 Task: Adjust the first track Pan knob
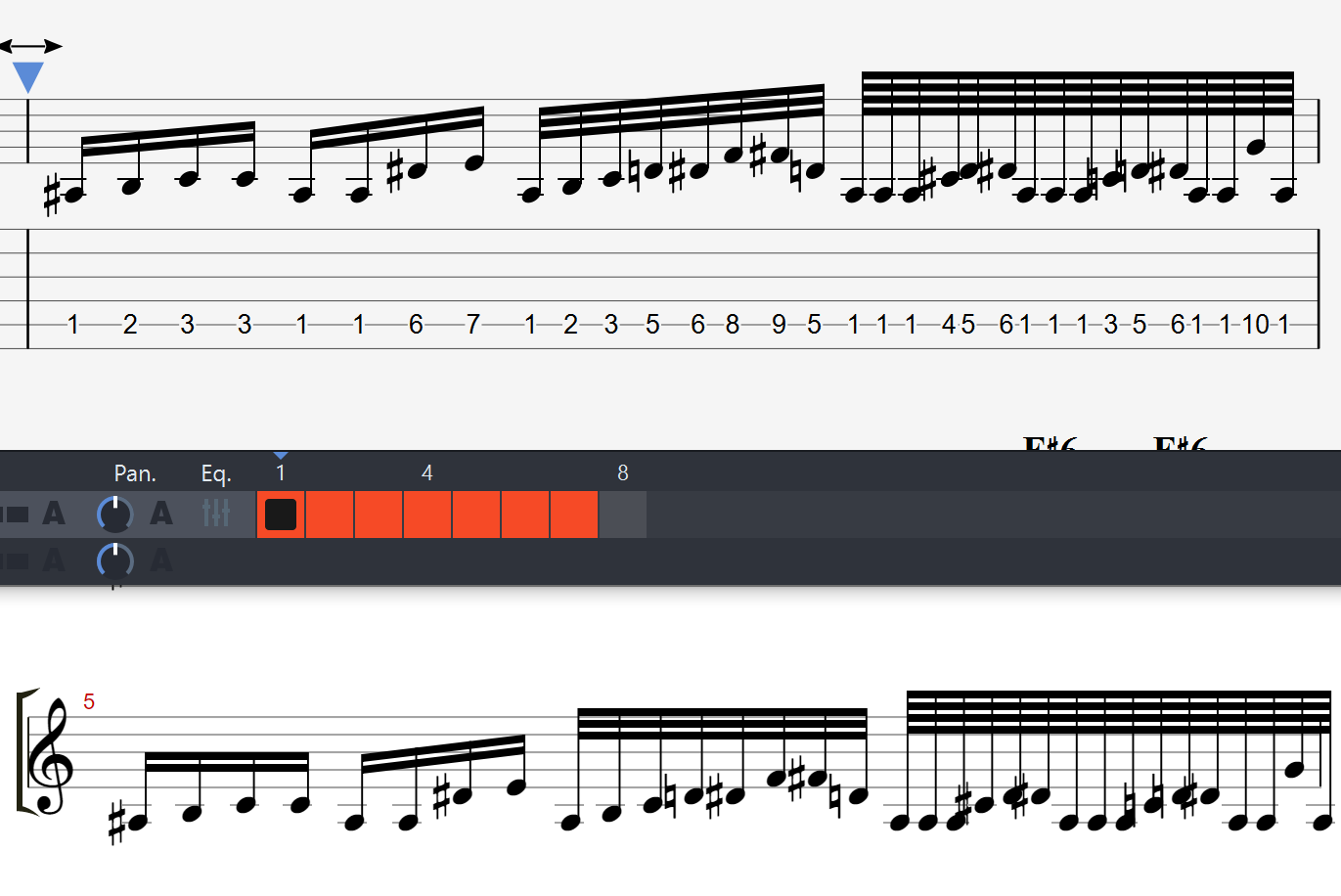tap(114, 514)
